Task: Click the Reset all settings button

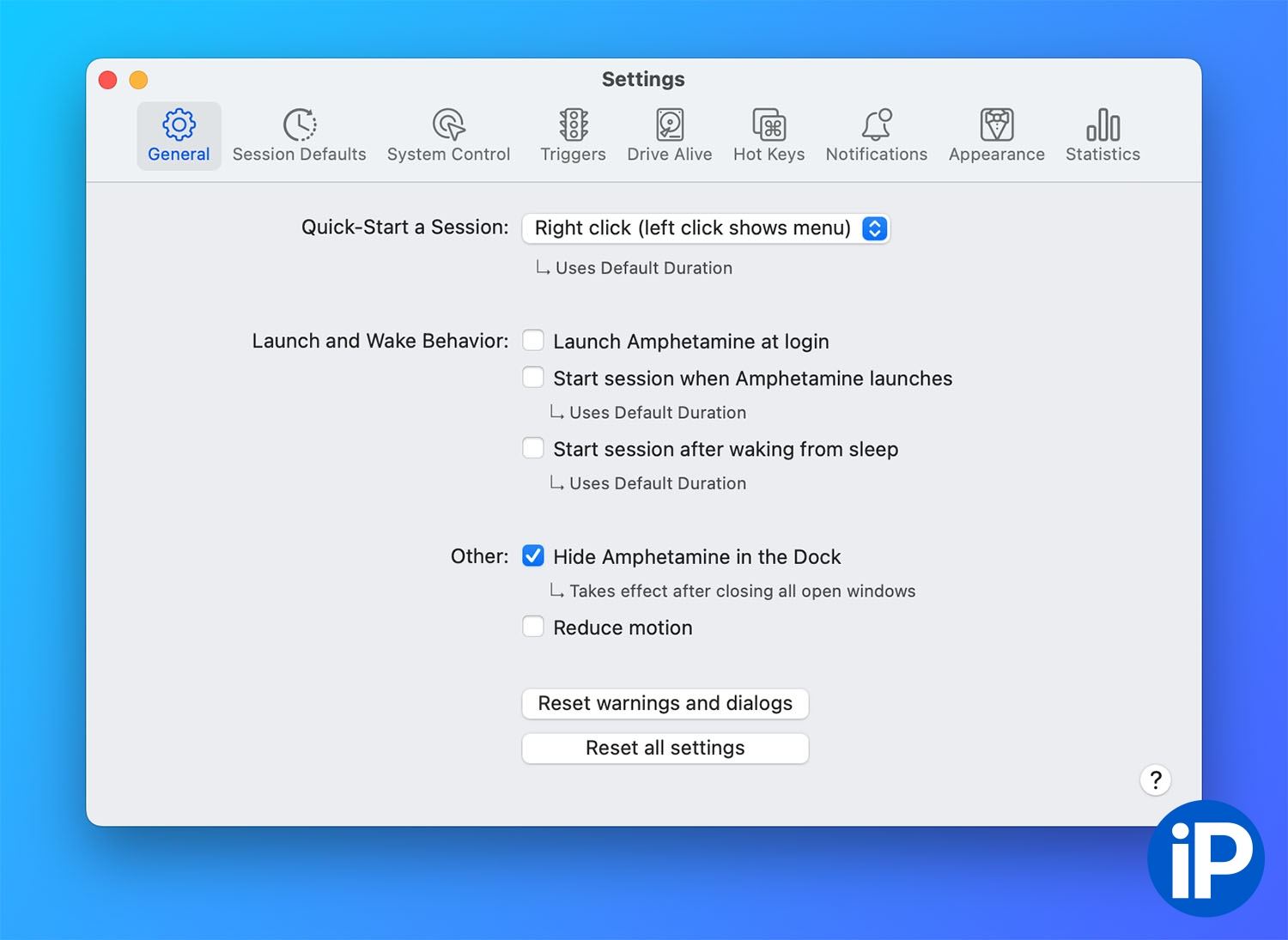Action: pyautogui.click(x=665, y=748)
